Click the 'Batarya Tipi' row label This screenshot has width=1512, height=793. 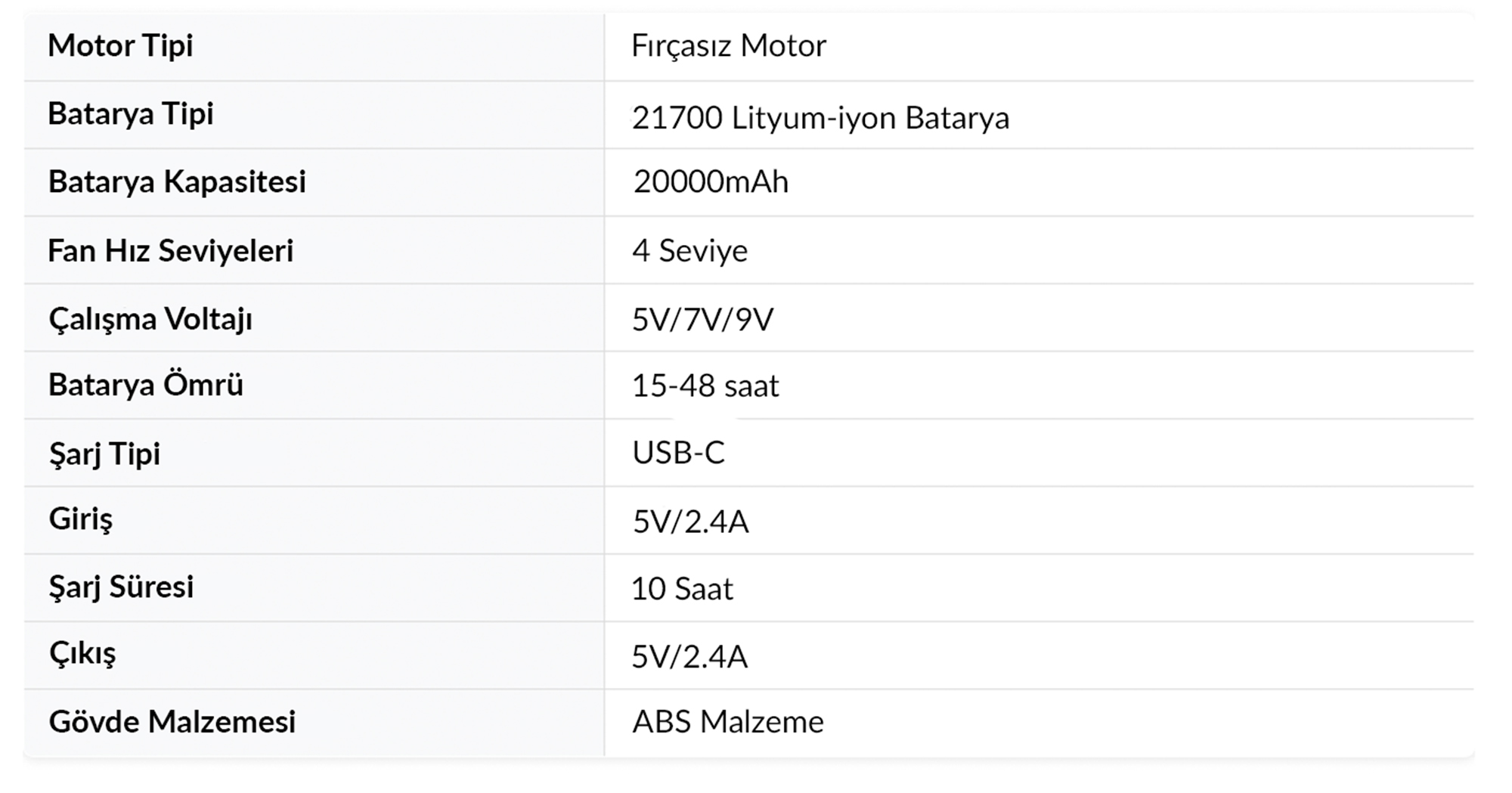[x=130, y=114]
